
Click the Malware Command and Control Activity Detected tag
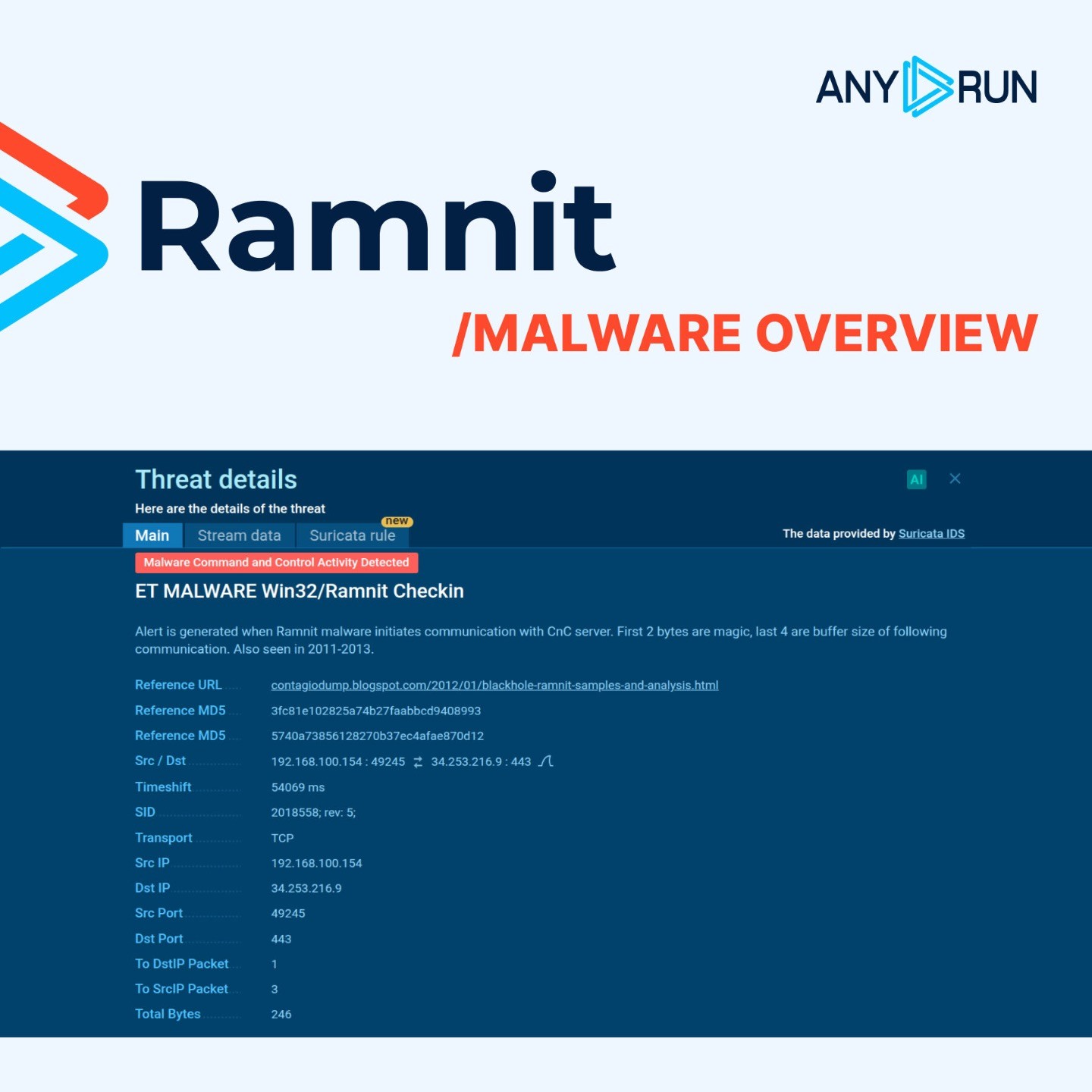tap(277, 563)
